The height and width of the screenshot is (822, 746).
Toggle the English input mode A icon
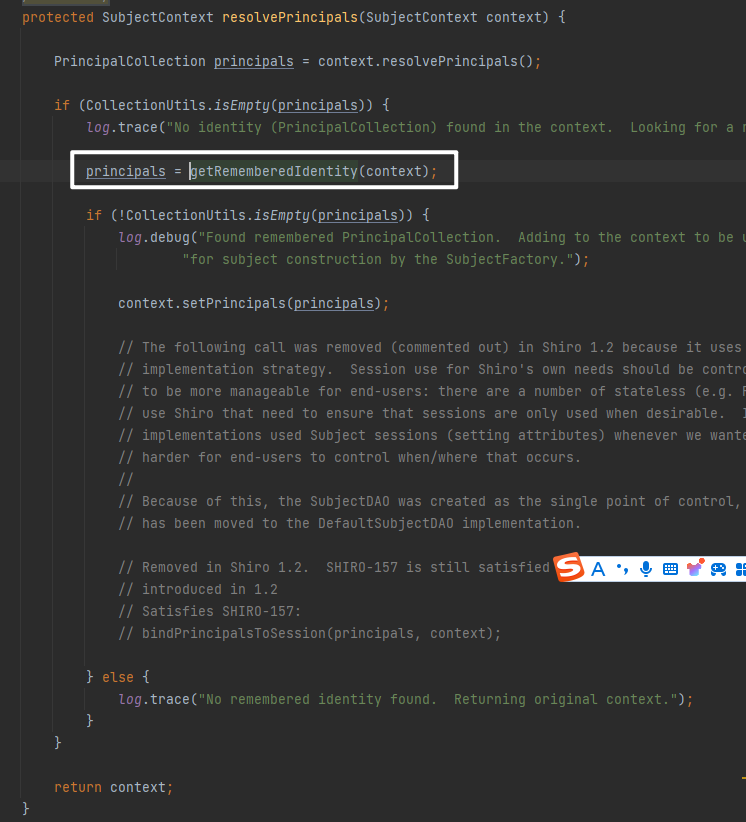pyautogui.click(x=598, y=569)
